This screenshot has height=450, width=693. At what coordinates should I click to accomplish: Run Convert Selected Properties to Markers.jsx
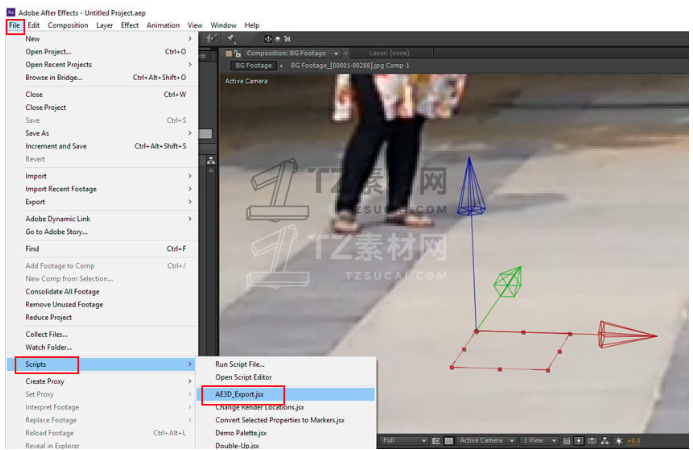click(x=287, y=420)
